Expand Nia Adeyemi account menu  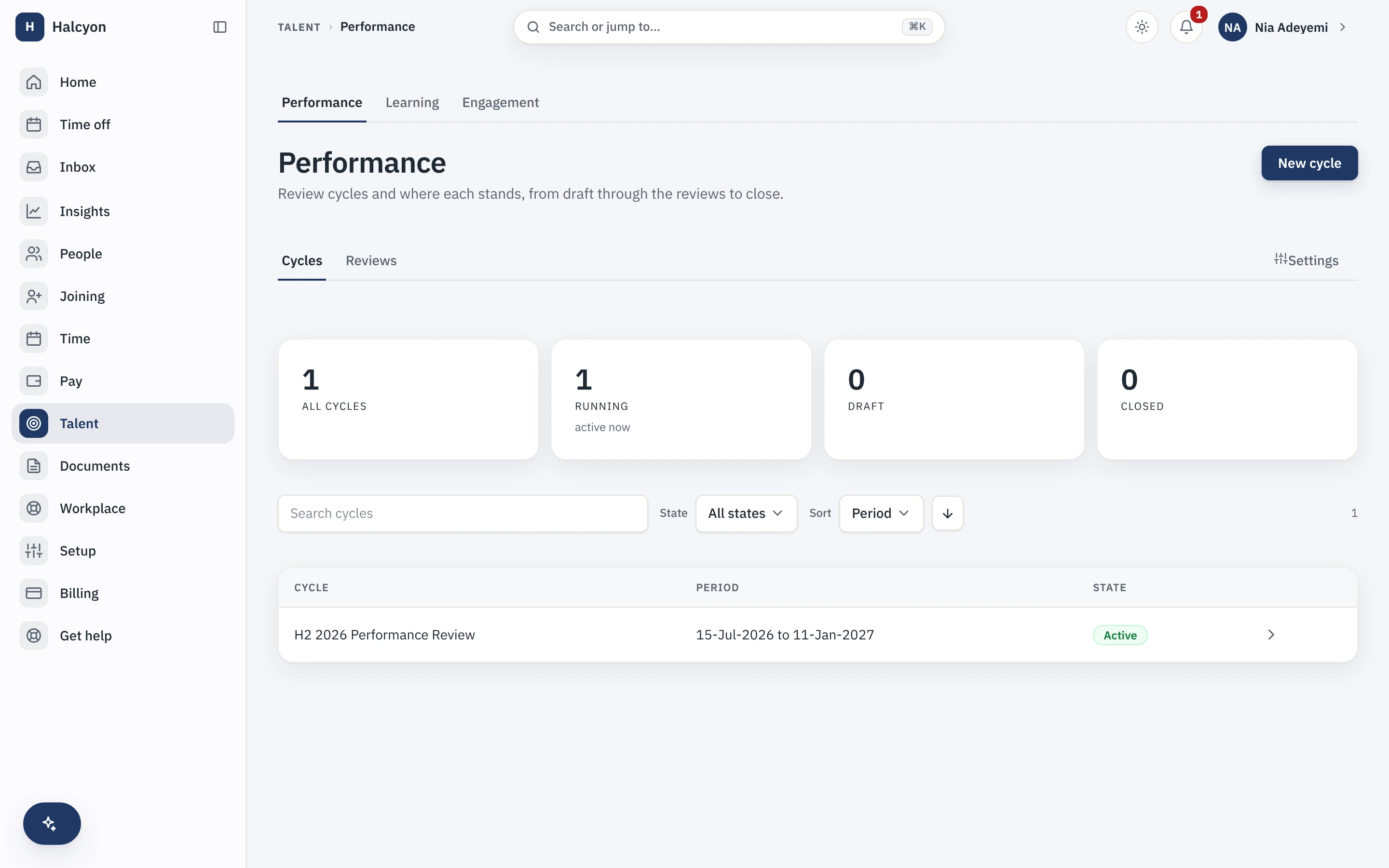pos(1282,27)
